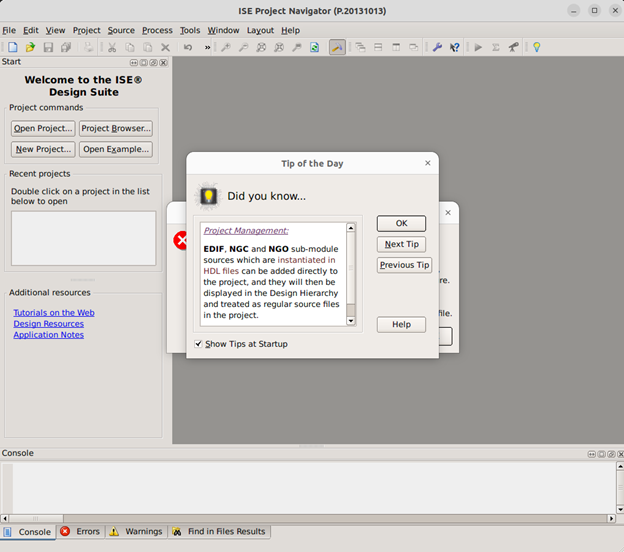Click Help button in Tip dialog
Viewport: 624px width, 552px height.
401,324
